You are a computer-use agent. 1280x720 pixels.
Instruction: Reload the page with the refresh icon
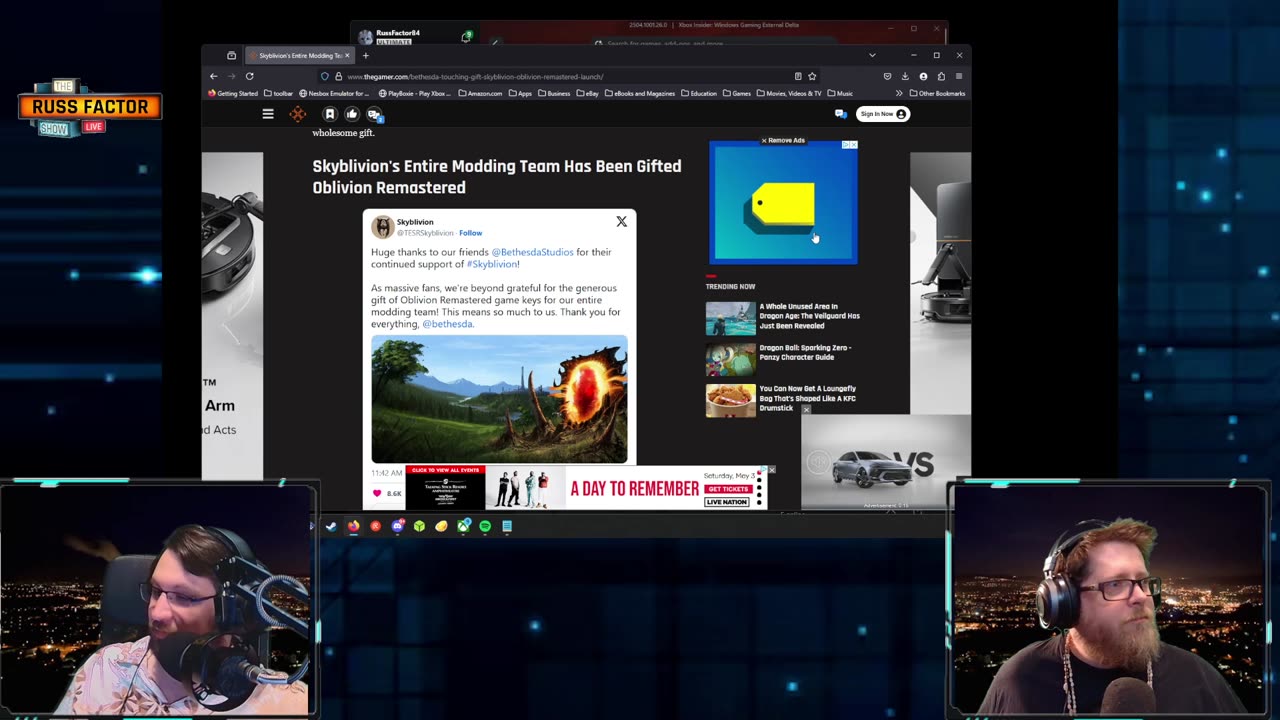pyautogui.click(x=249, y=76)
